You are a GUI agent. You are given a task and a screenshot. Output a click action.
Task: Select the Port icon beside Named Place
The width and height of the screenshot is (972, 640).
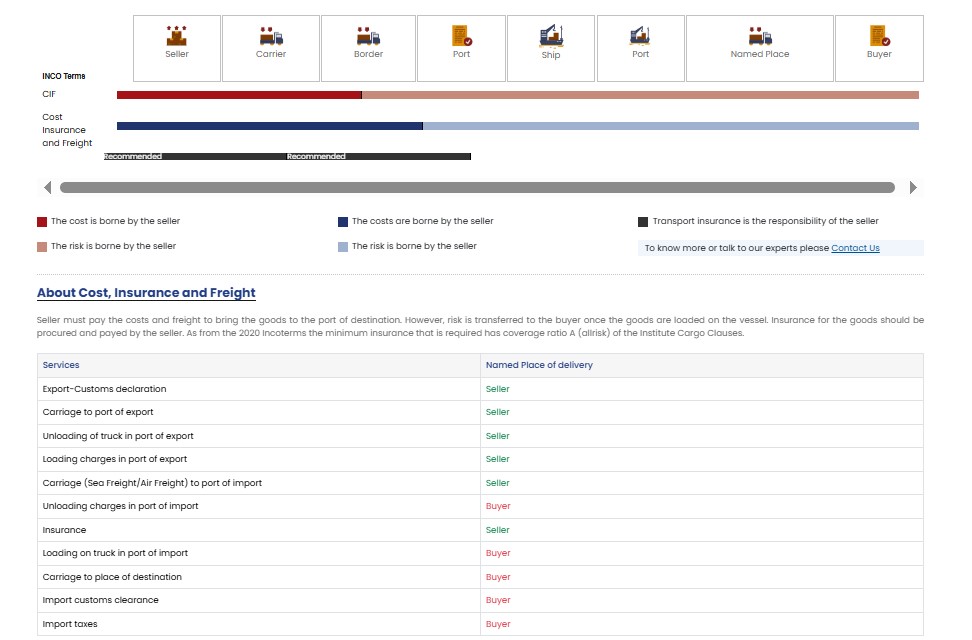[641, 36]
